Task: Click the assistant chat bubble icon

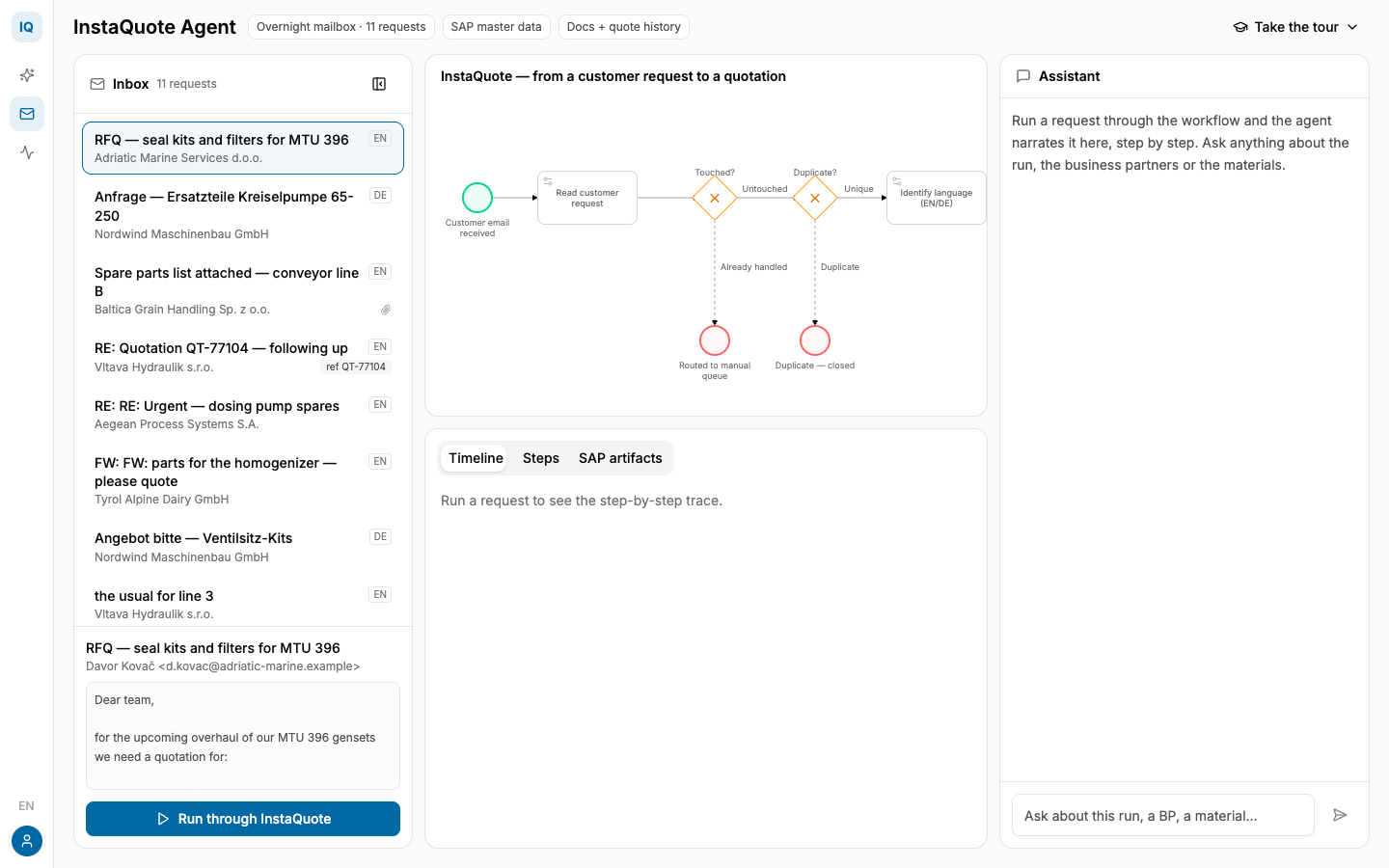Action: (1023, 76)
